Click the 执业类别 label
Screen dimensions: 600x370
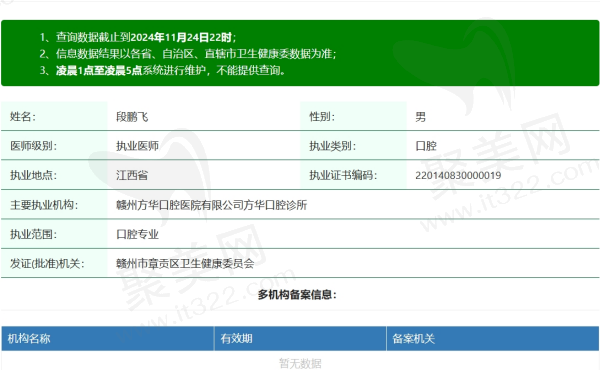(333, 146)
